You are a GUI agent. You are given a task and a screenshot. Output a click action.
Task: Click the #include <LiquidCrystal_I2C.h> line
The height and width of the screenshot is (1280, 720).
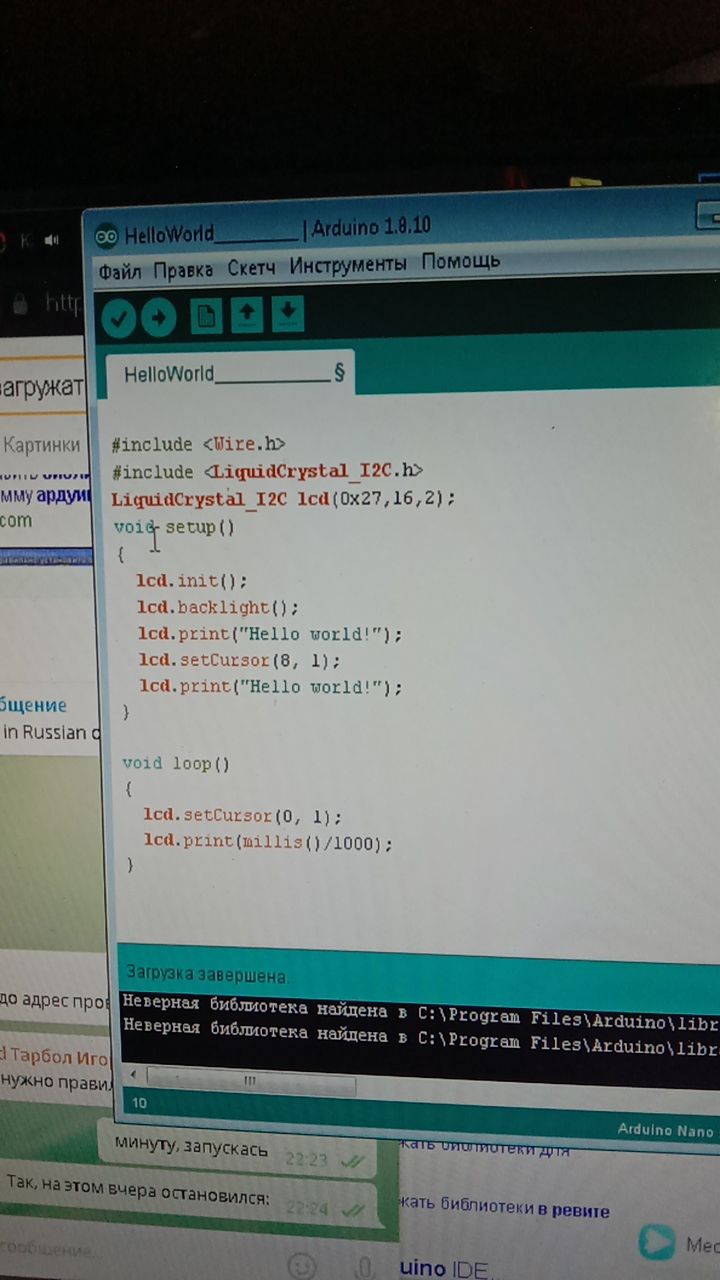(x=268, y=470)
